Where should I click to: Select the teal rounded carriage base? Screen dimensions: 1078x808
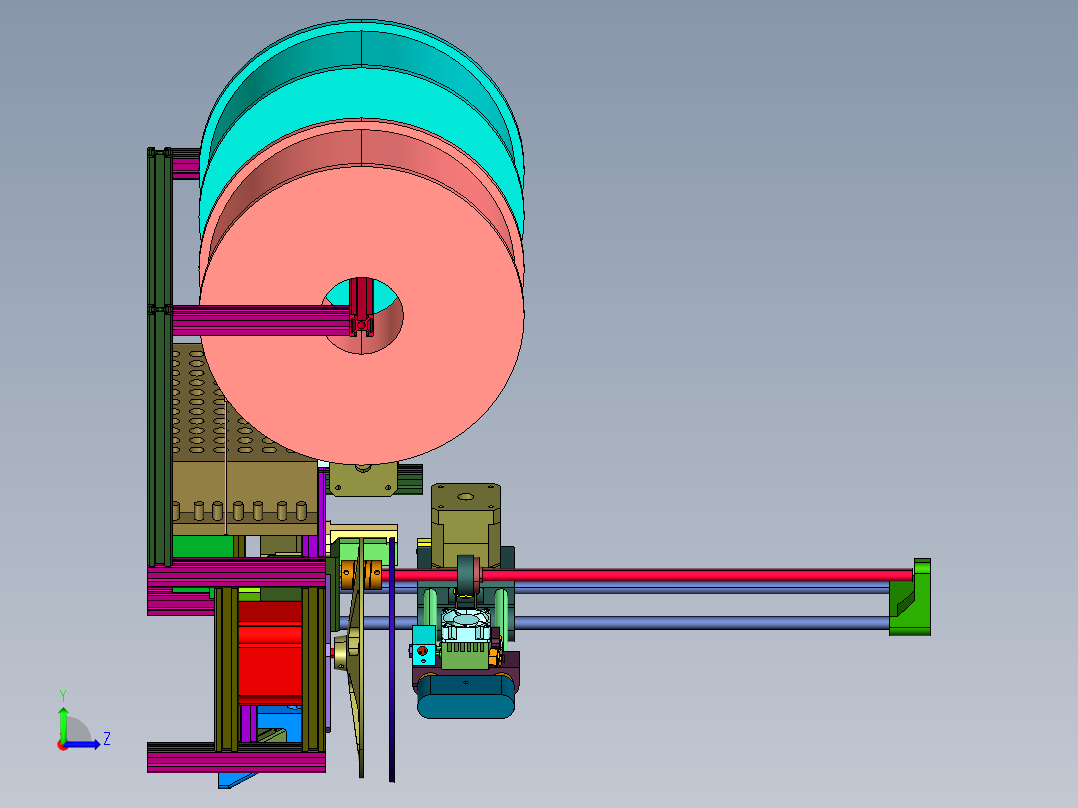click(465, 696)
